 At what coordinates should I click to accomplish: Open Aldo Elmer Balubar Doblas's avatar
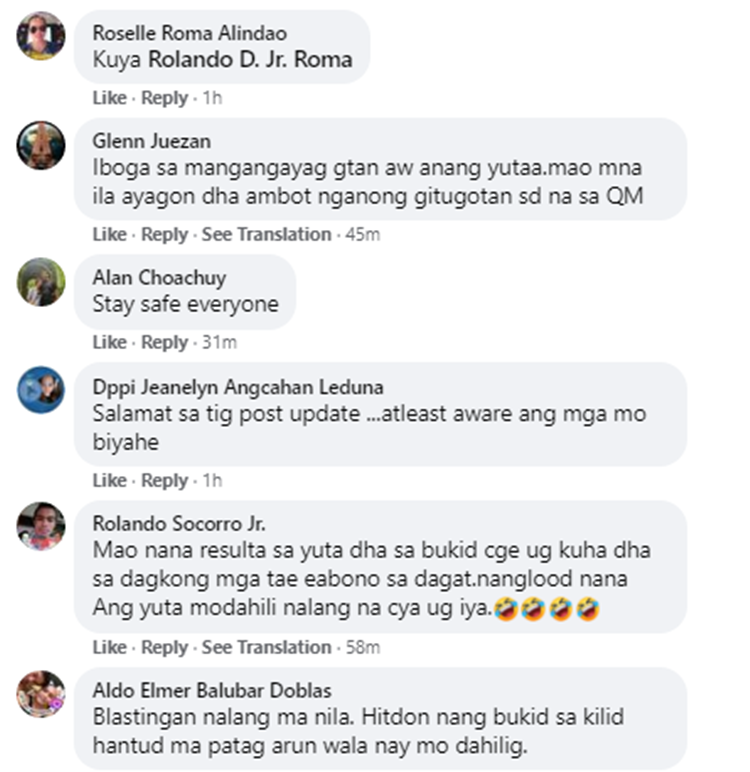41,694
